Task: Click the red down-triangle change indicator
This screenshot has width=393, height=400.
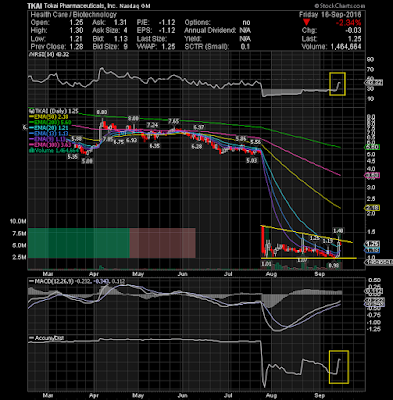Action: [x=306, y=23]
